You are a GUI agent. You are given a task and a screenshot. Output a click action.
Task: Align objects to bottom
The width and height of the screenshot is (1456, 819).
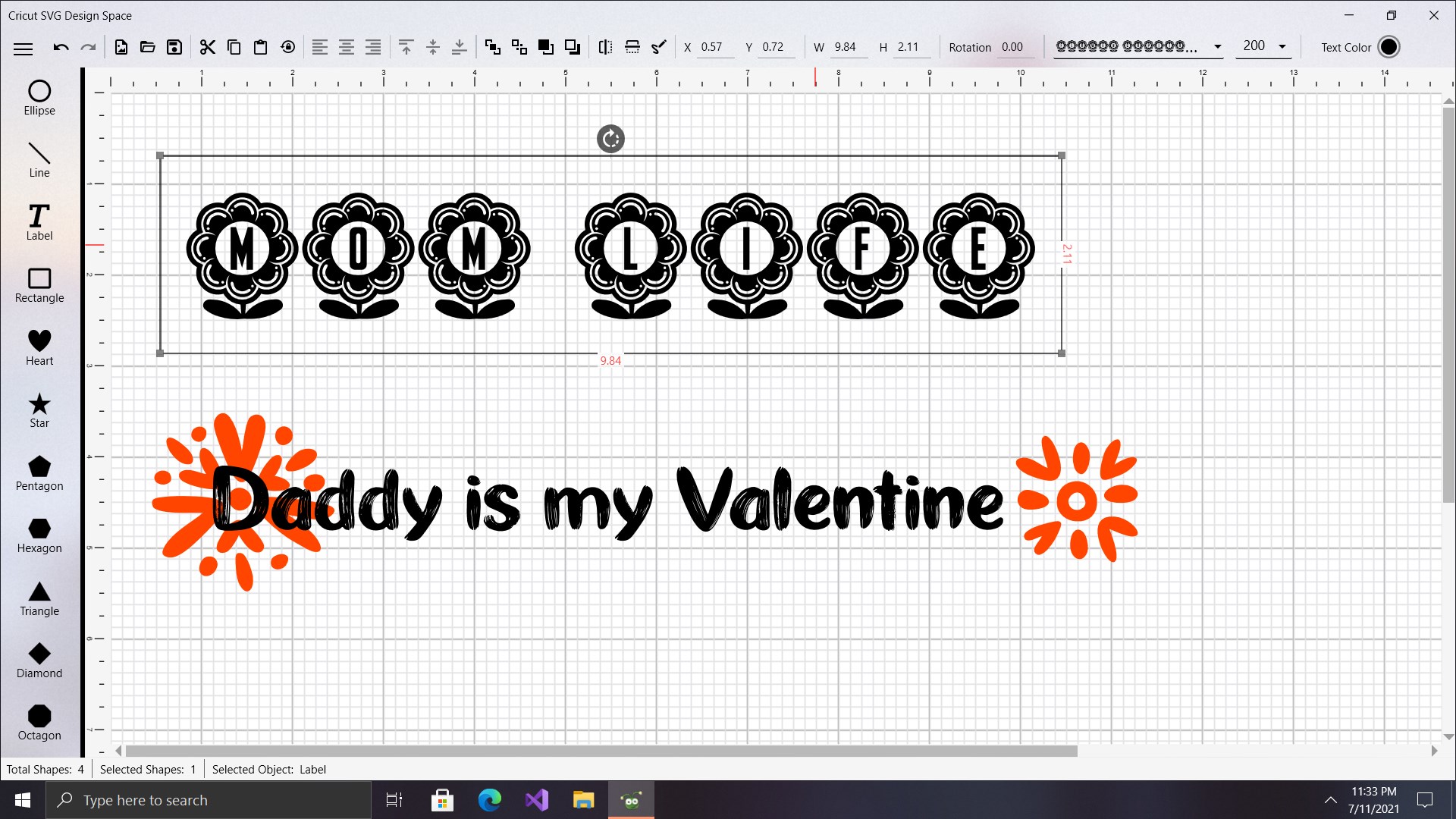pyautogui.click(x=460, y=47)
